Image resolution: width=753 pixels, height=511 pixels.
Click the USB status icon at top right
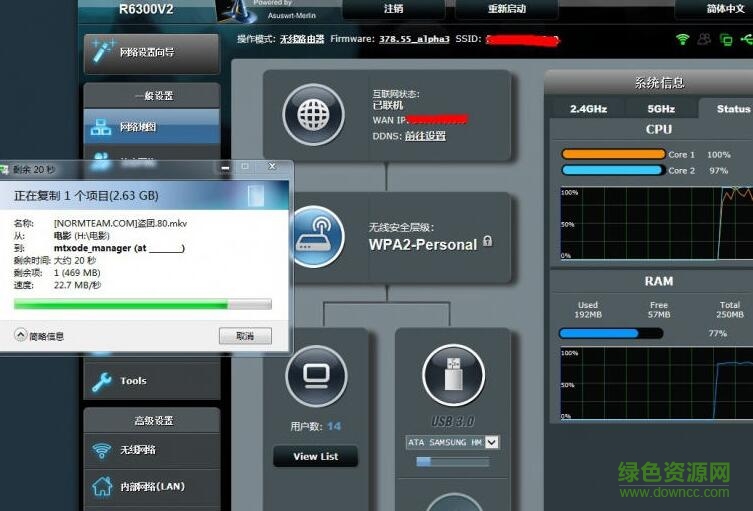[747, 39]
